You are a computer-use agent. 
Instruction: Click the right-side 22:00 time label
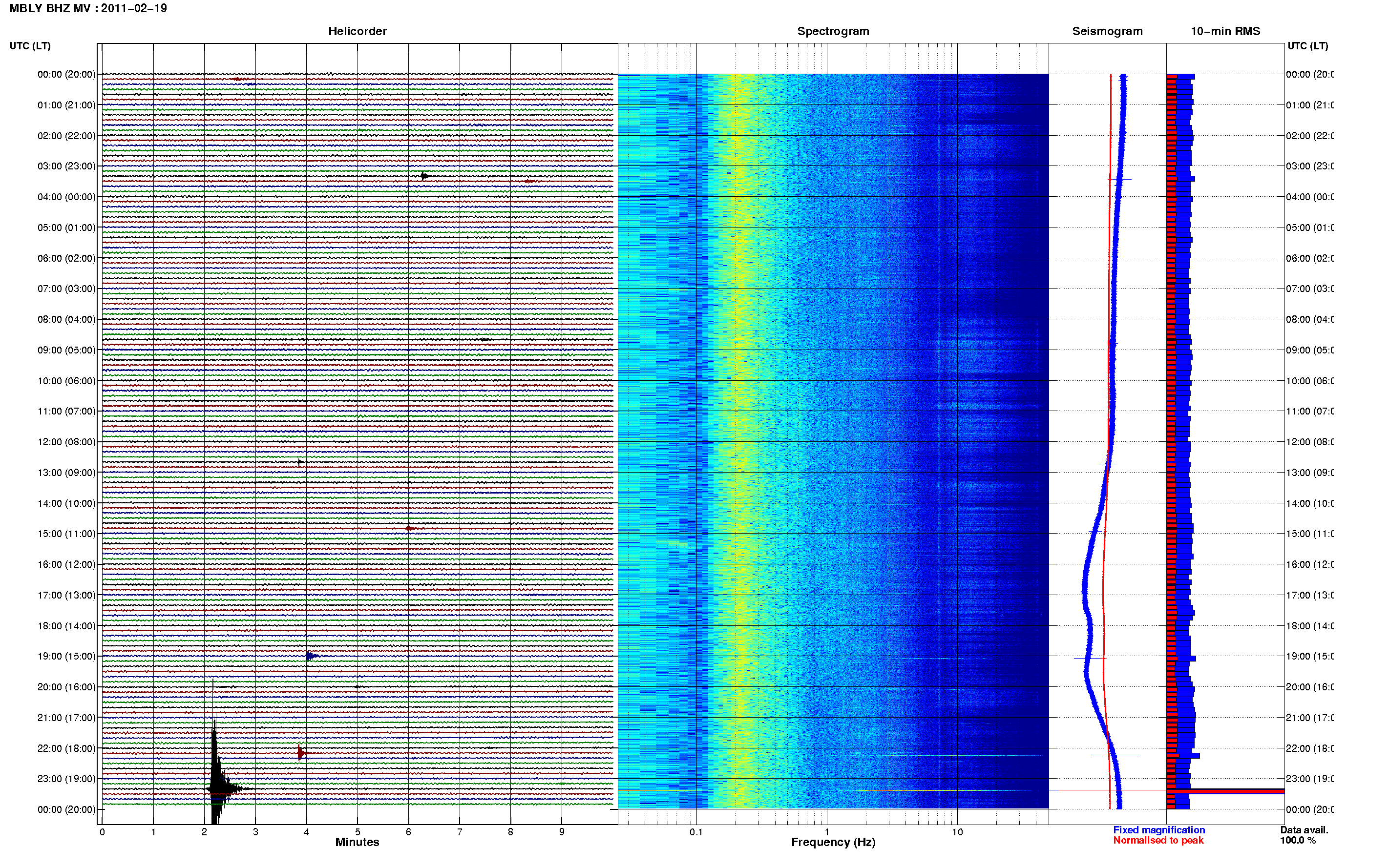[1310, 748]
